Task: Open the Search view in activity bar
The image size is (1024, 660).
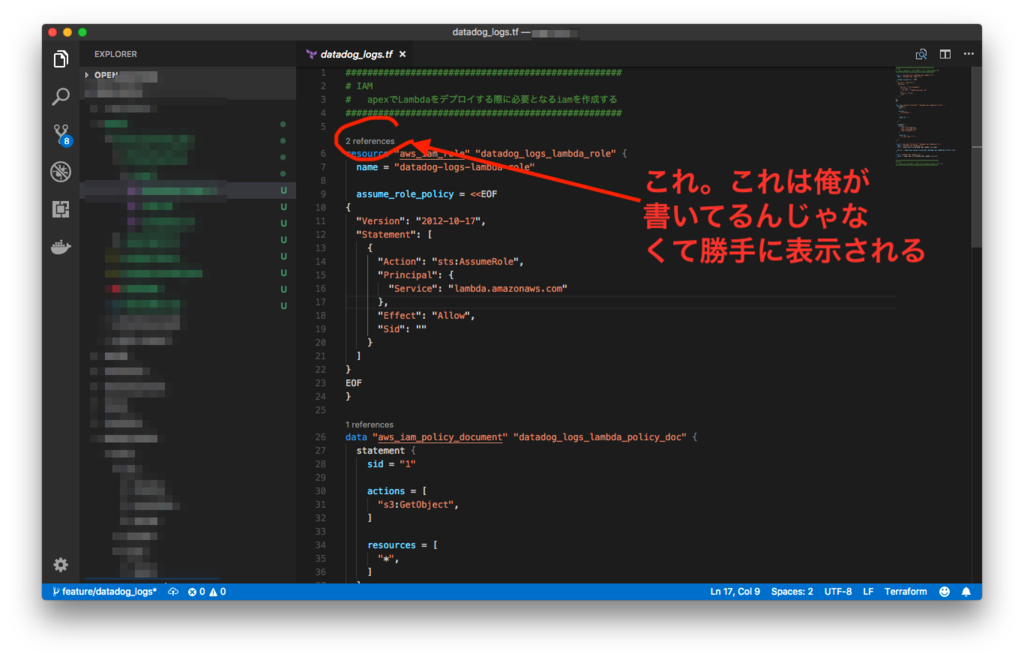Action: point(61,97)
